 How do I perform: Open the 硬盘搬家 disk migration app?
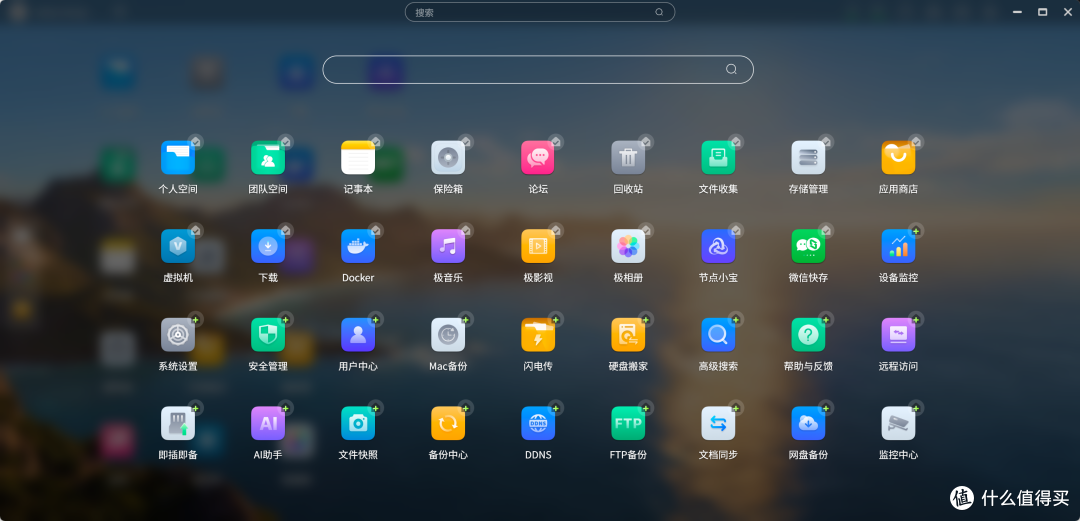point(628,335)
